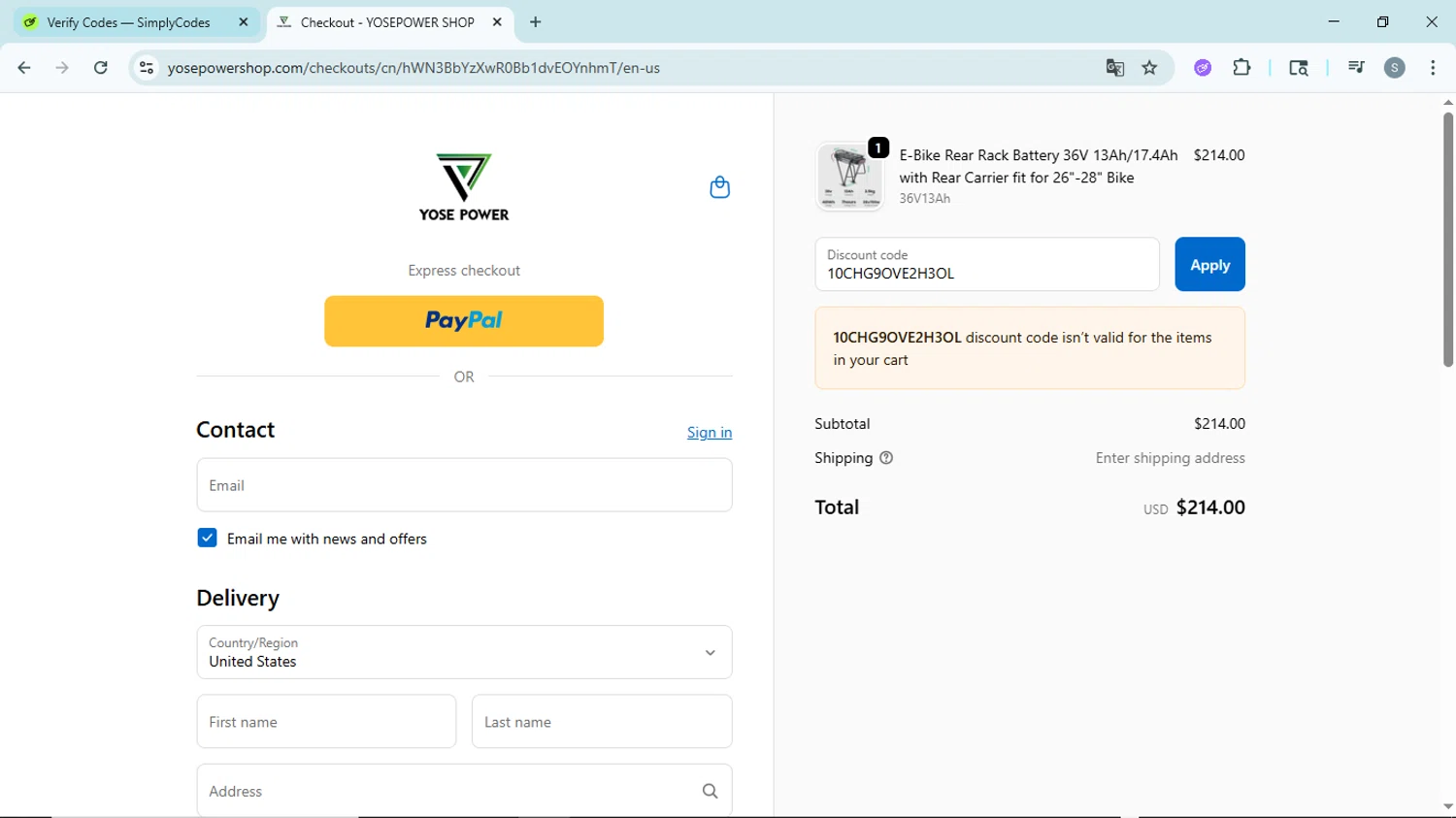View site information icon in address bar
The height and width of the screenshot is (818, 1456).
click(147, 68)
